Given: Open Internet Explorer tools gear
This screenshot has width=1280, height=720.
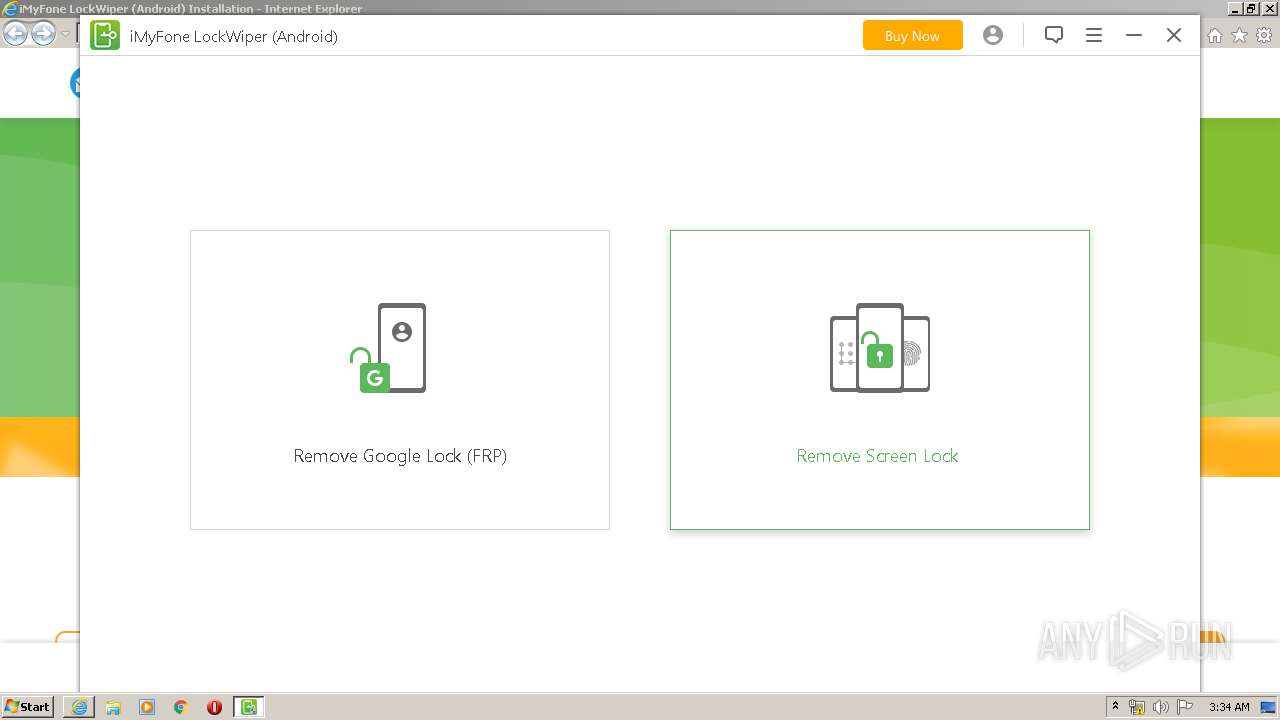Looking at the screenshot, I should point(1264,36).
